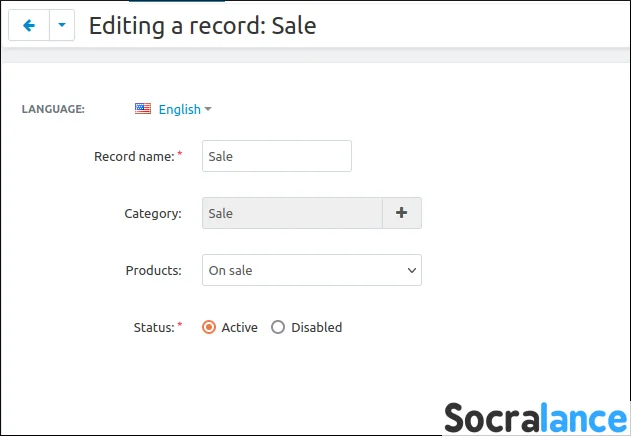
Task: Click the 'Disabled' radio label text
Action: pyautogui.click(x=316, y=327)
